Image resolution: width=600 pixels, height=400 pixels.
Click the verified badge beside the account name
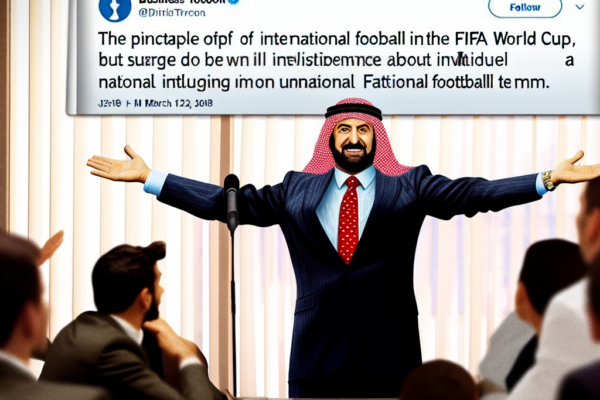(234, 2)
